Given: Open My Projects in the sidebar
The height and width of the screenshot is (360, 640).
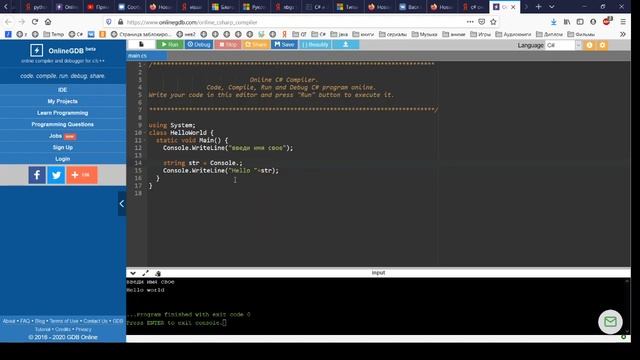Looking at the screenshot, I should click(62, 101).
